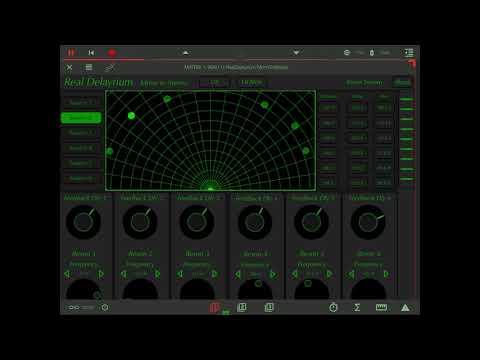Click the small round icon beside link control
Image resolution: width=480 pixels, height=360 pixels.
tap(105, 307)
